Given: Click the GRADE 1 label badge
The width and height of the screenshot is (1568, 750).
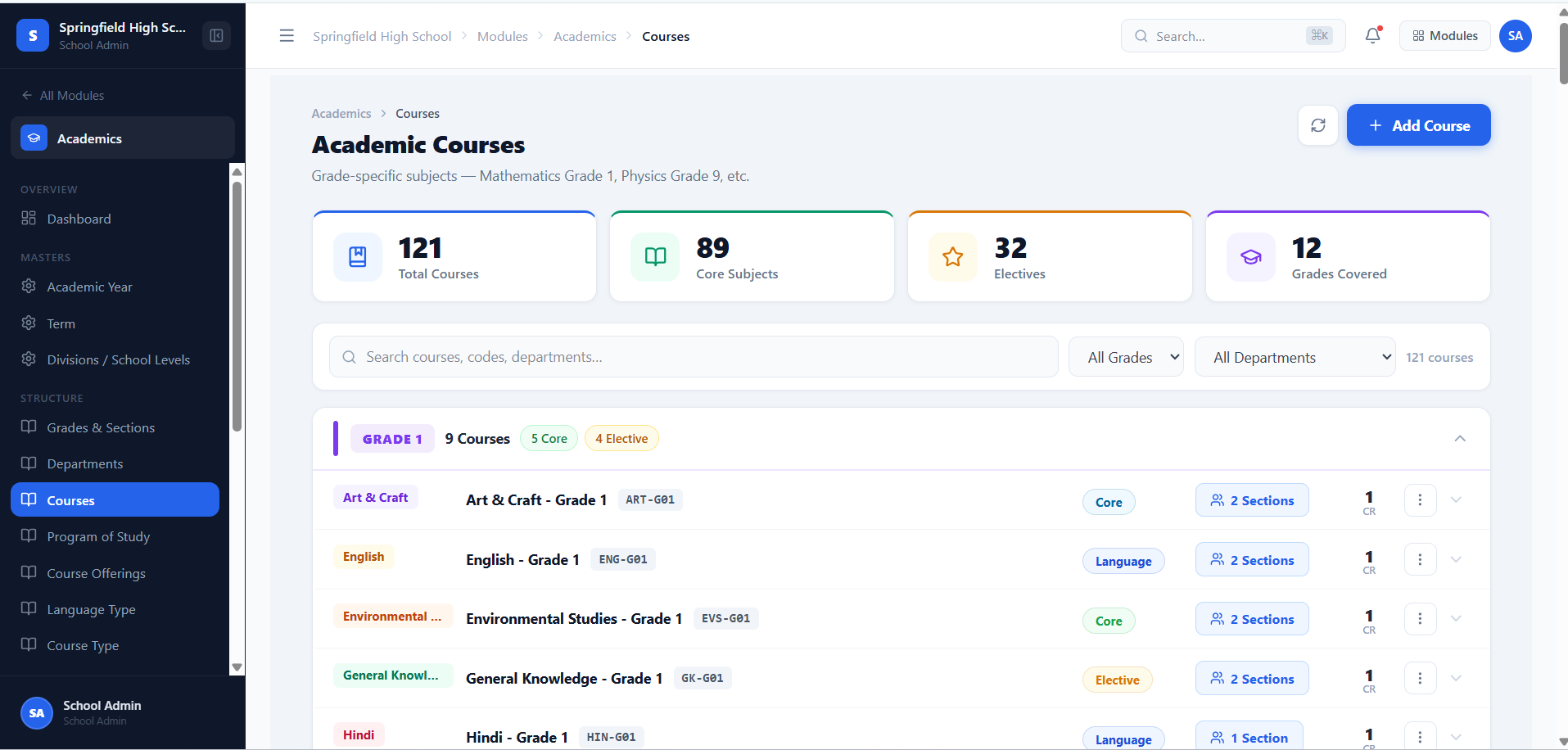Looking at the screenshot, I should tap(392, 439).
